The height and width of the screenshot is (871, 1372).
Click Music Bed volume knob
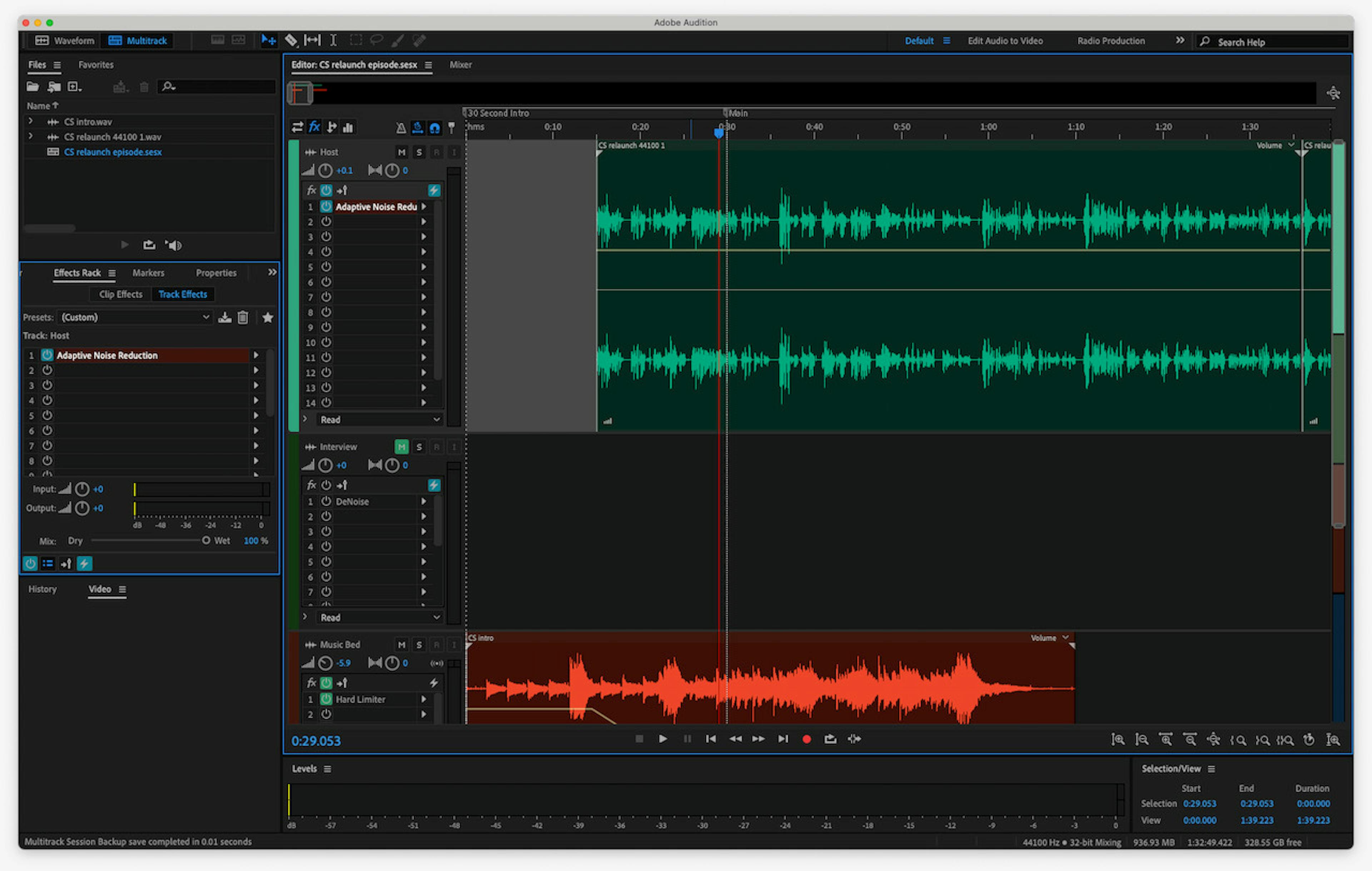coord(325,663)
